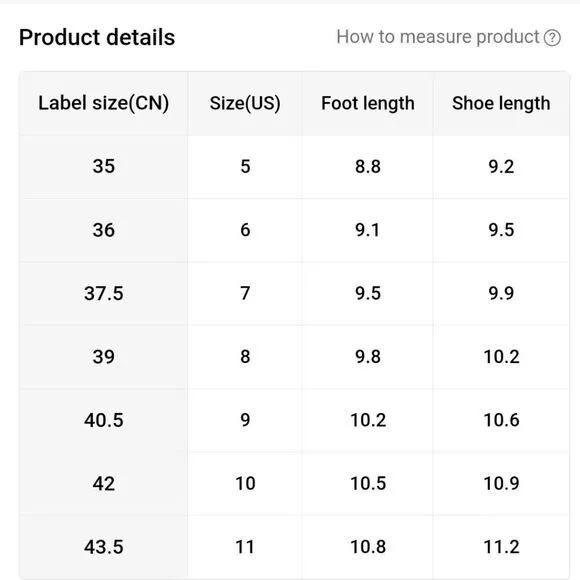Click the Foot length column header

click(368, 103)
